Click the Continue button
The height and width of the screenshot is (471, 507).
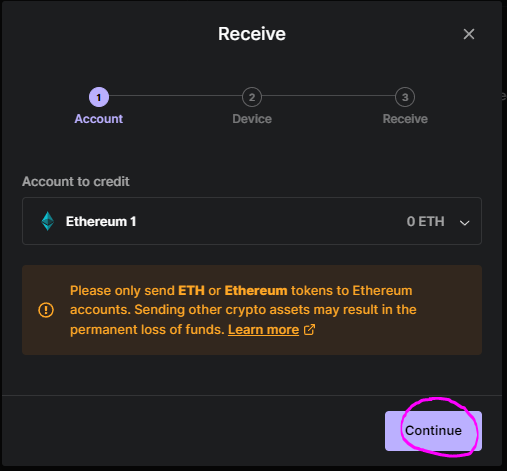tap(433, 431)
